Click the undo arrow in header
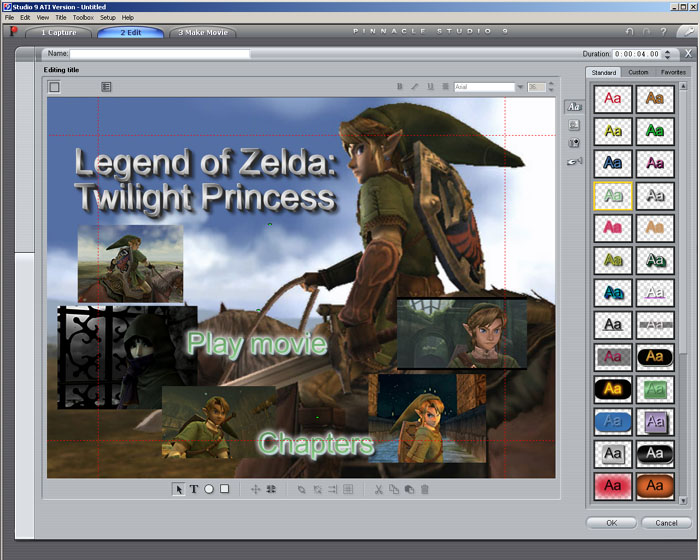The image size is (700, 560). pyautogui.click(x=629, y=32)
